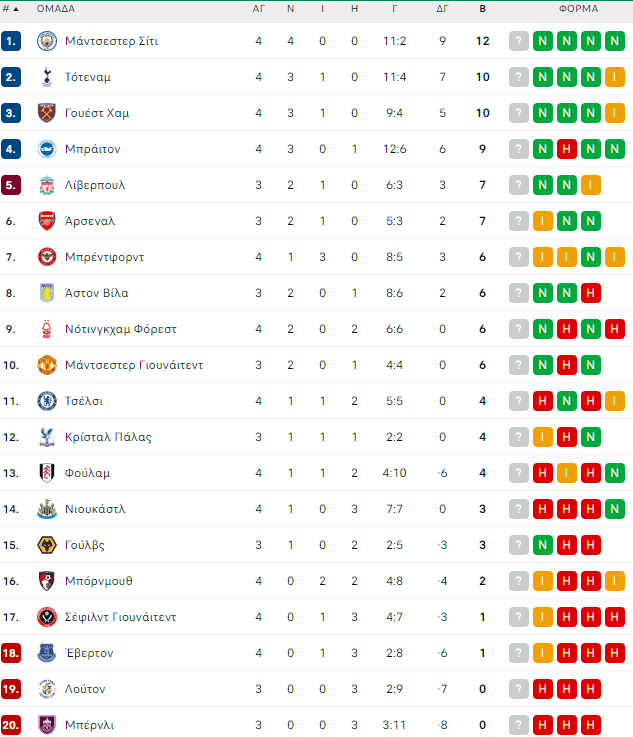Viewport: 633px width, 737px height.
Task: Click Man City's grey question mark form badge
Action: pos(519,41)
